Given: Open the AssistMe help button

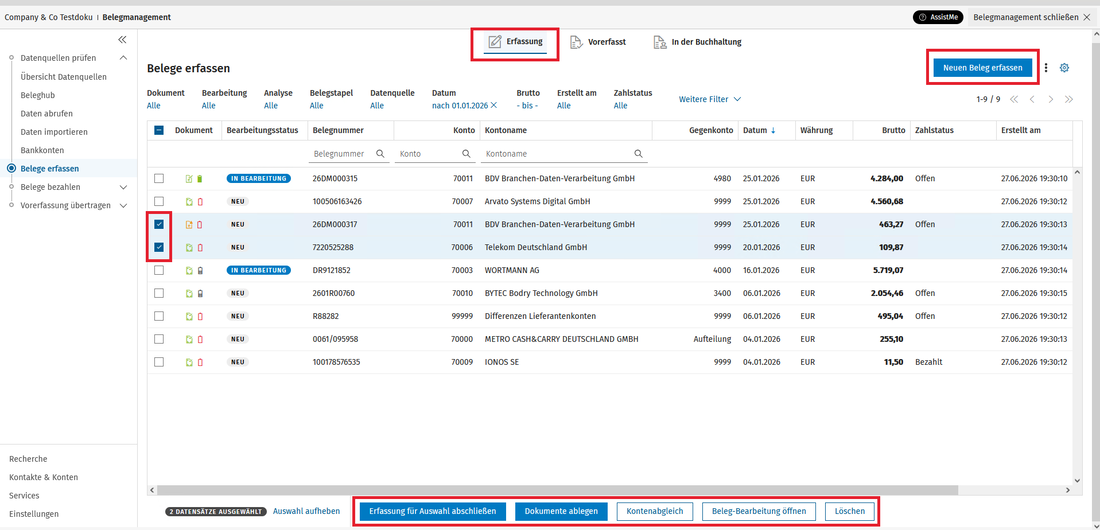Looking at the screenshot, I should coord(938,18).
